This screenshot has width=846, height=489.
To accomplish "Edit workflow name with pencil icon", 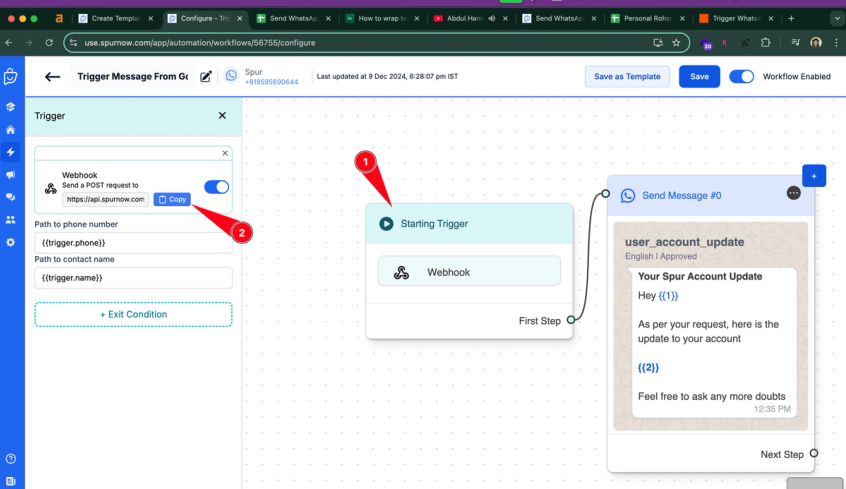I will pos(206,77).
